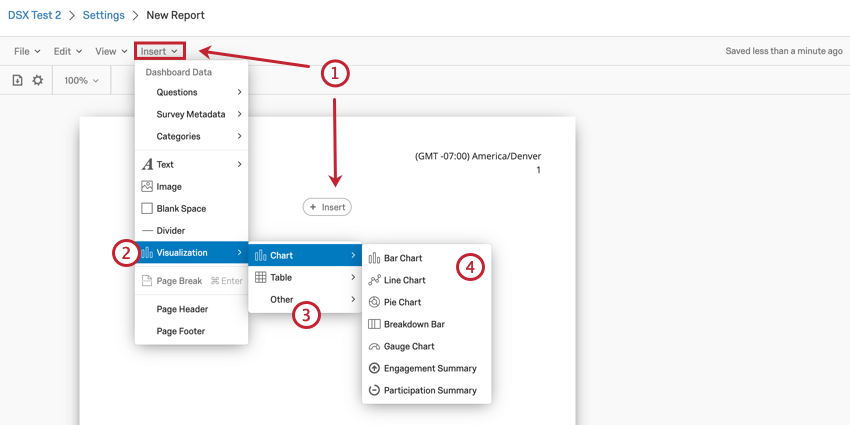This screenshot has height=425, width=850.
Task: Open the Insert menu in toolbar
Action: tap(160, 51)
